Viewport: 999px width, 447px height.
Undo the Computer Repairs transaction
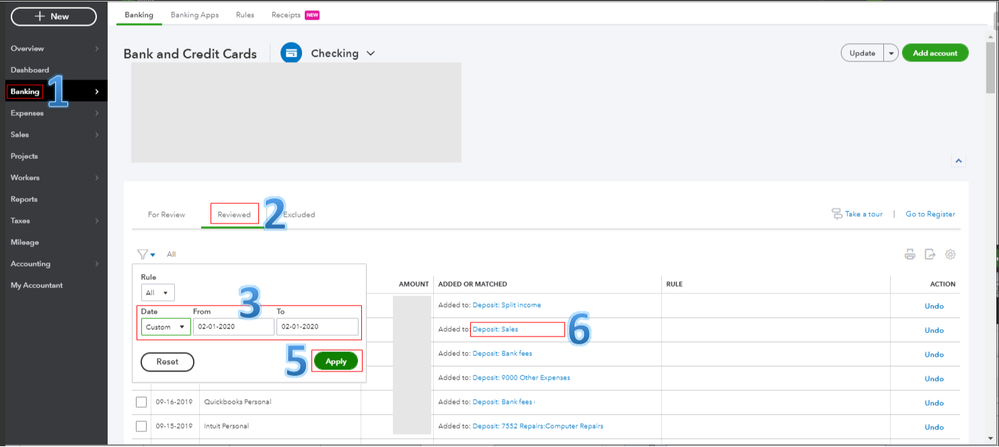pyautogui.click(x=934, y=427)
